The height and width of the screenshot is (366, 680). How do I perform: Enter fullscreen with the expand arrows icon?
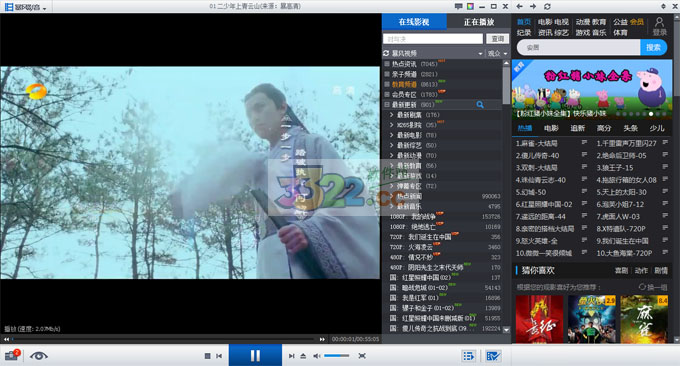coord(362,356)
